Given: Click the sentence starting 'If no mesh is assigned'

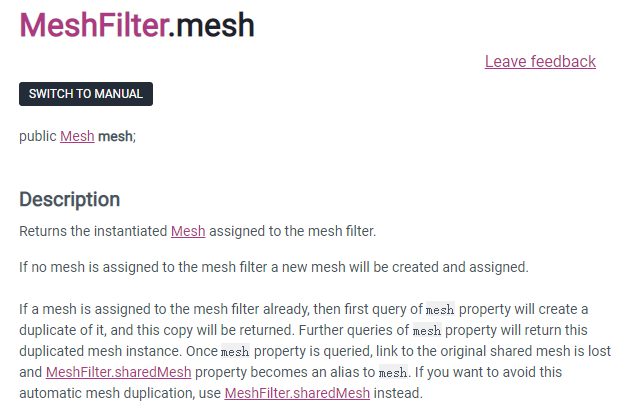Looking at the screenshot, I should 274,267.
